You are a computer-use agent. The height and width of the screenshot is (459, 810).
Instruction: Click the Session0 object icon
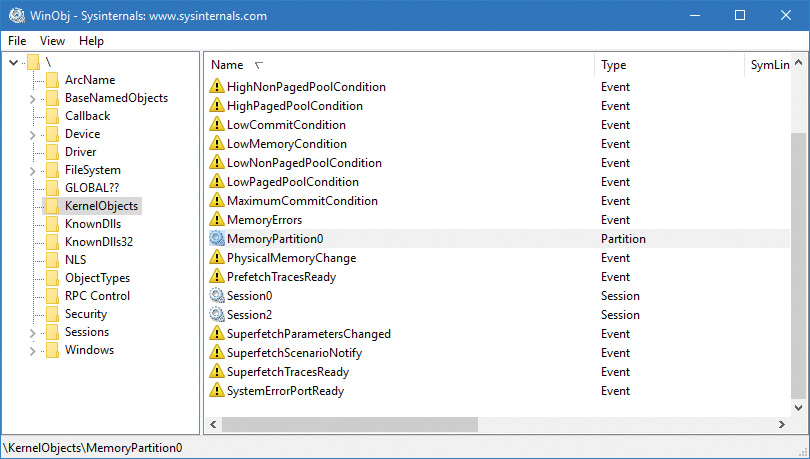click(x=217, y=296)
